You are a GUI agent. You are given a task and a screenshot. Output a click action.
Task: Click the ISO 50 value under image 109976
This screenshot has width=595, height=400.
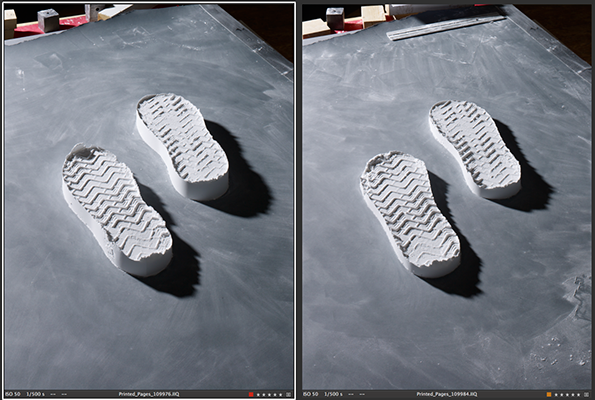(x=13, y=394)
